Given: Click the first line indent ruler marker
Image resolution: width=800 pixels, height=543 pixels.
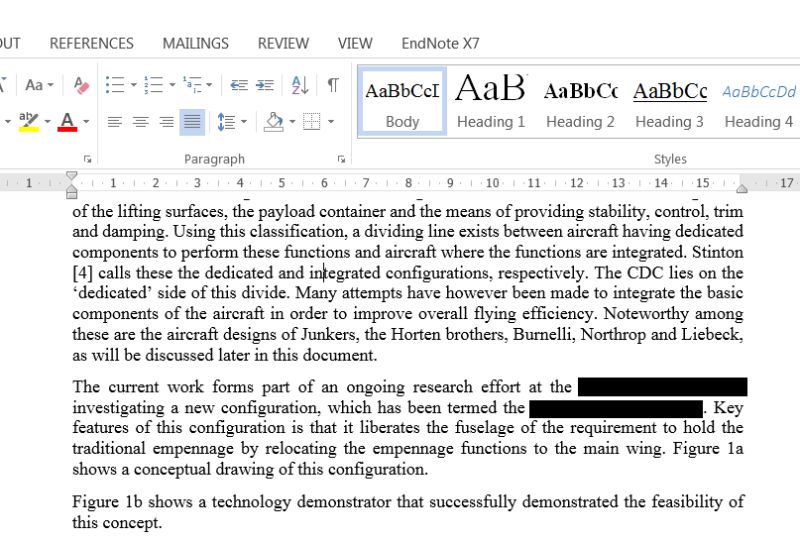Looking at the screenshot, I should click(71, 176).
